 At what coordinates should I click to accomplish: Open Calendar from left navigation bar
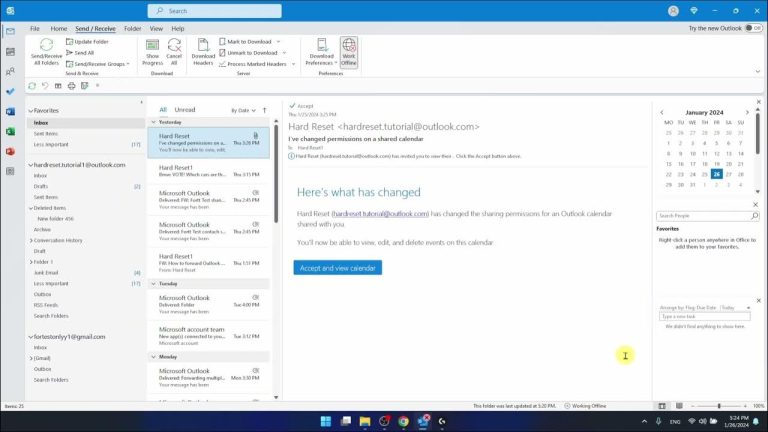tap(10, 51)
